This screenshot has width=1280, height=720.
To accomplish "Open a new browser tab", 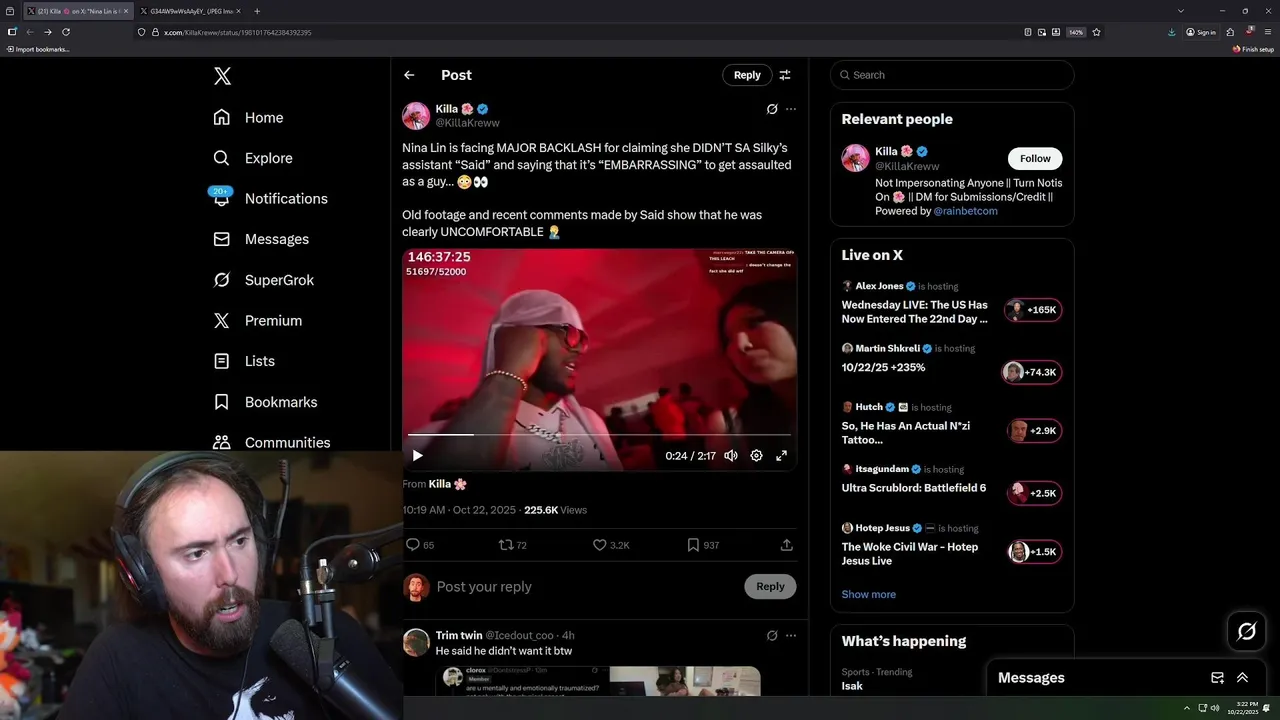I will pos(257,11).
